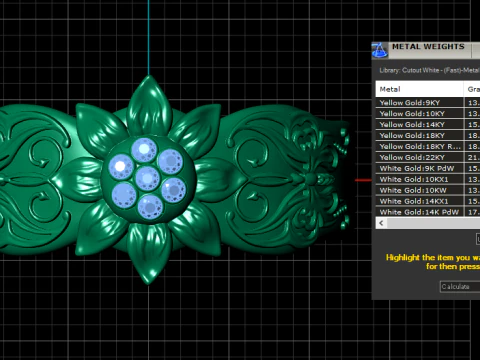The image size is (480, 360).
Task: Click the Metal Weights scale icon
Action: click(x=380, y=50)
